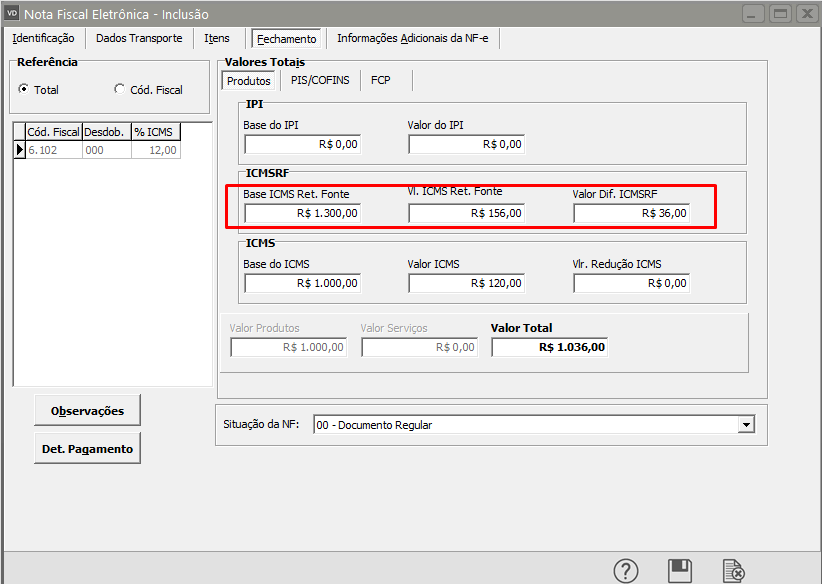
Task: Click the Base ICMS Ret. Fonte field
Action: pyautogui.click(x=302, y=213)
